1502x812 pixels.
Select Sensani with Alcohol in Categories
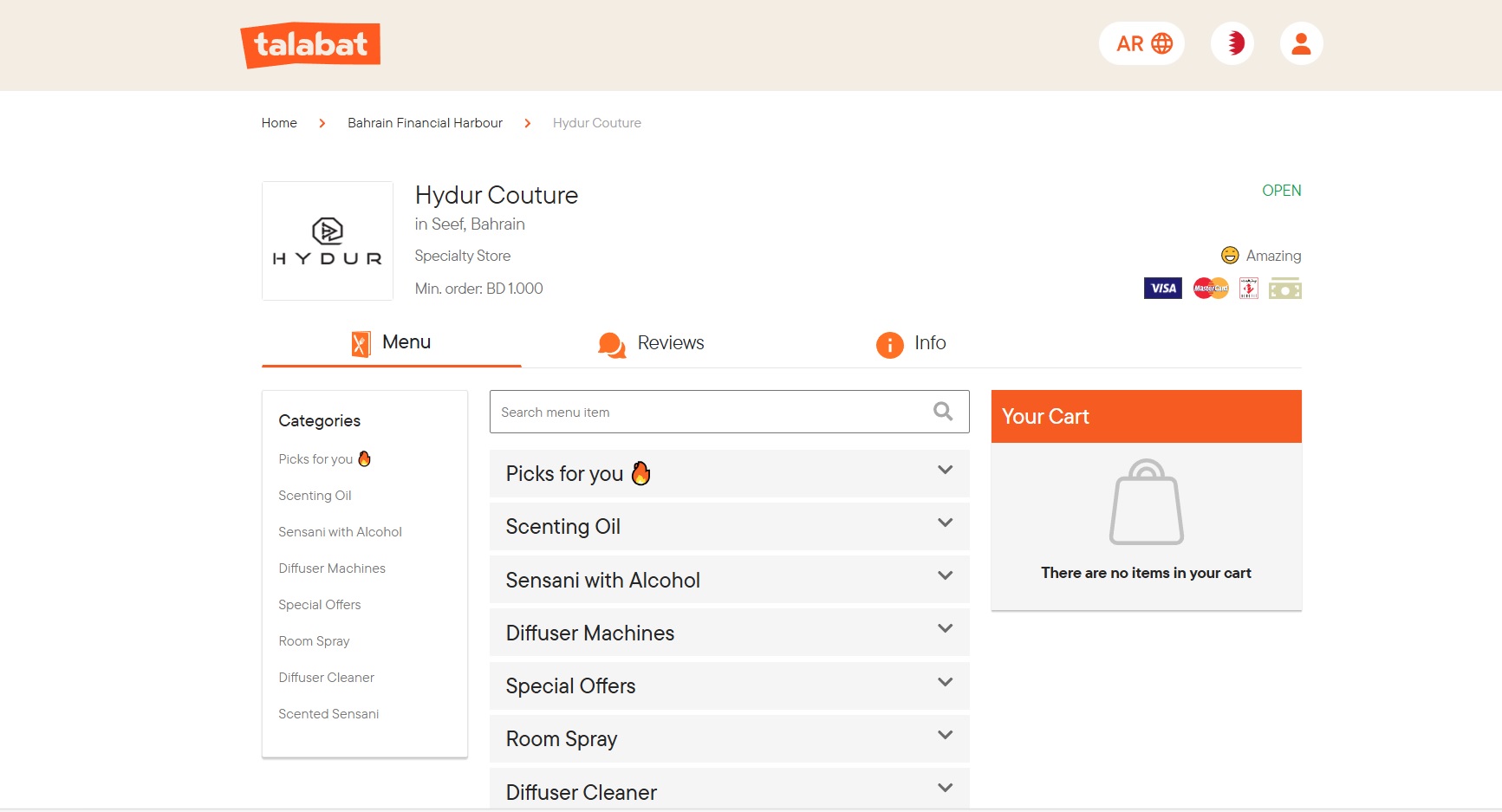[340, 532]
